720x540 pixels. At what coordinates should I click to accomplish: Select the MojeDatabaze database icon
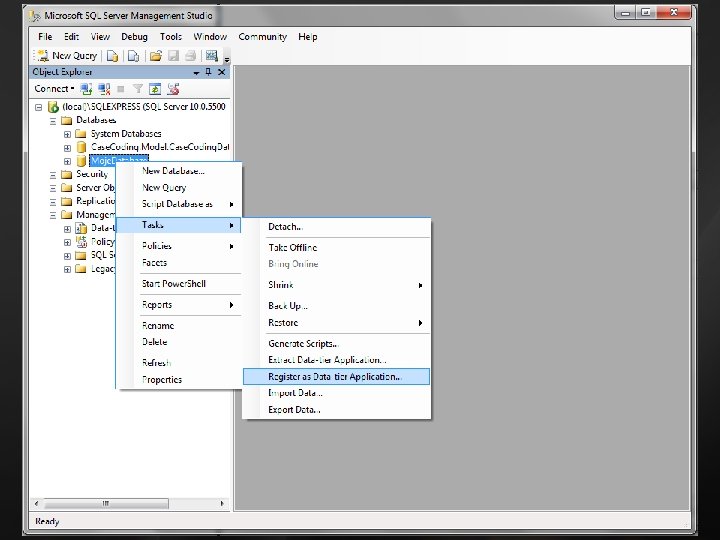pos(81,161)
